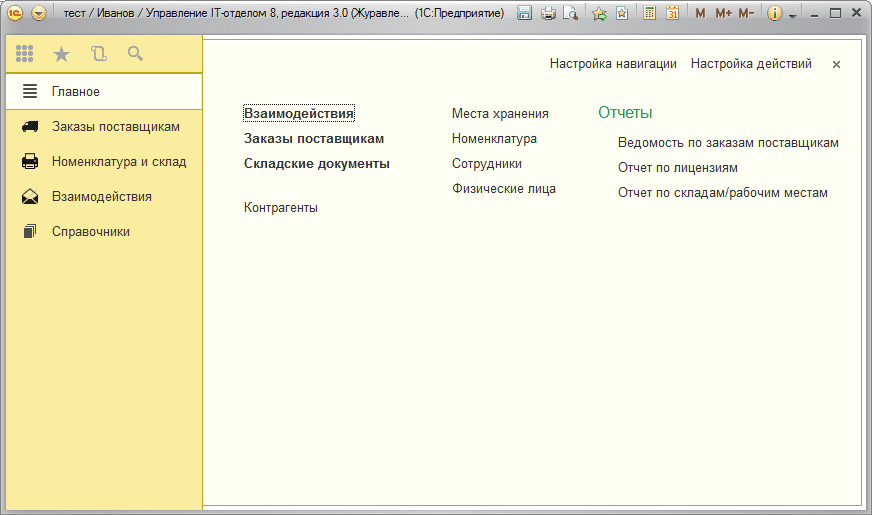This screenshot has height=515, width=872.
Task: Open Номенклатура и склад section
Action: coord(104,162)
